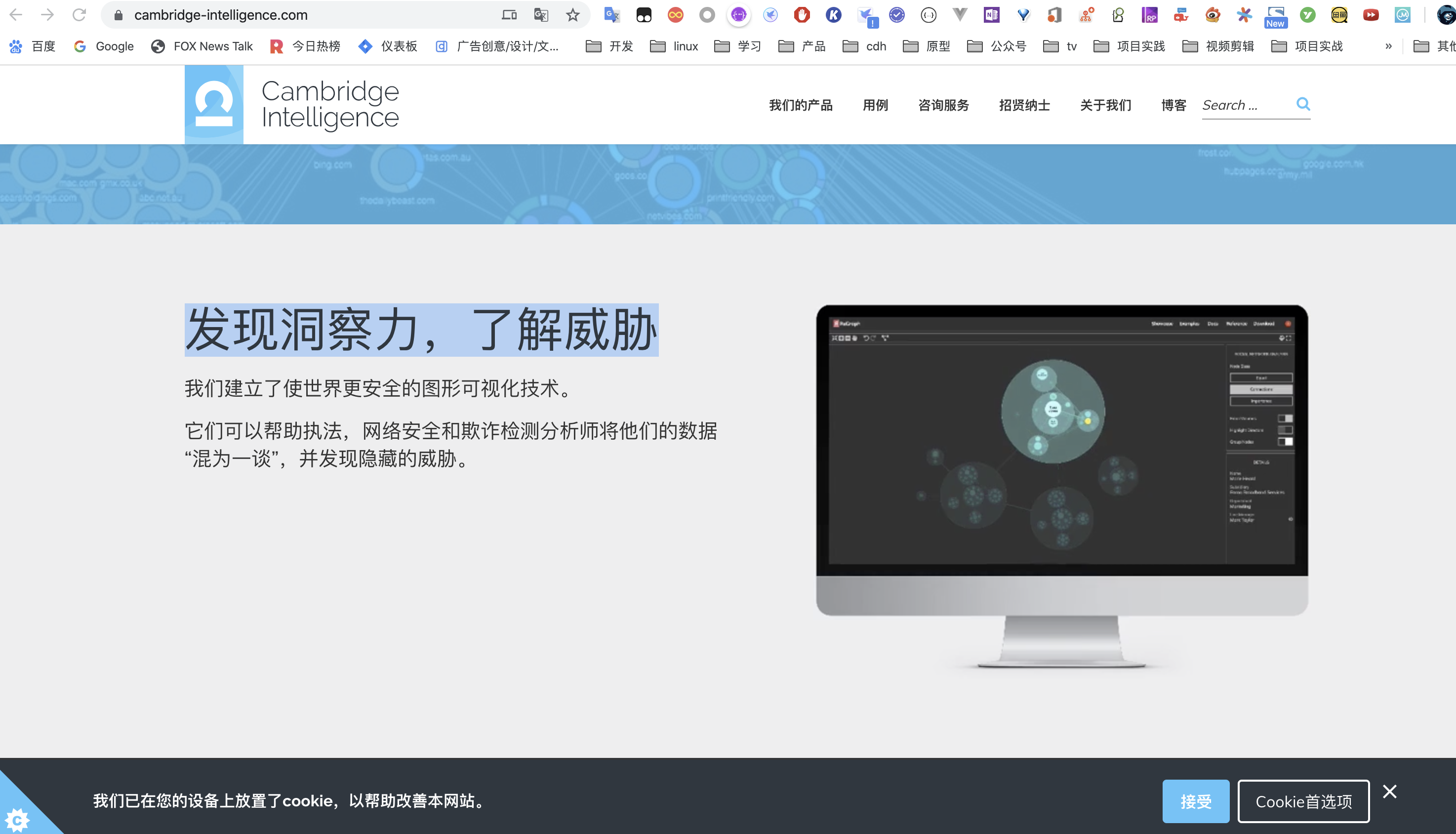Open Cookie首选项 preferences button
Screen dimensions: 1456x834
tap(1303, 801)
